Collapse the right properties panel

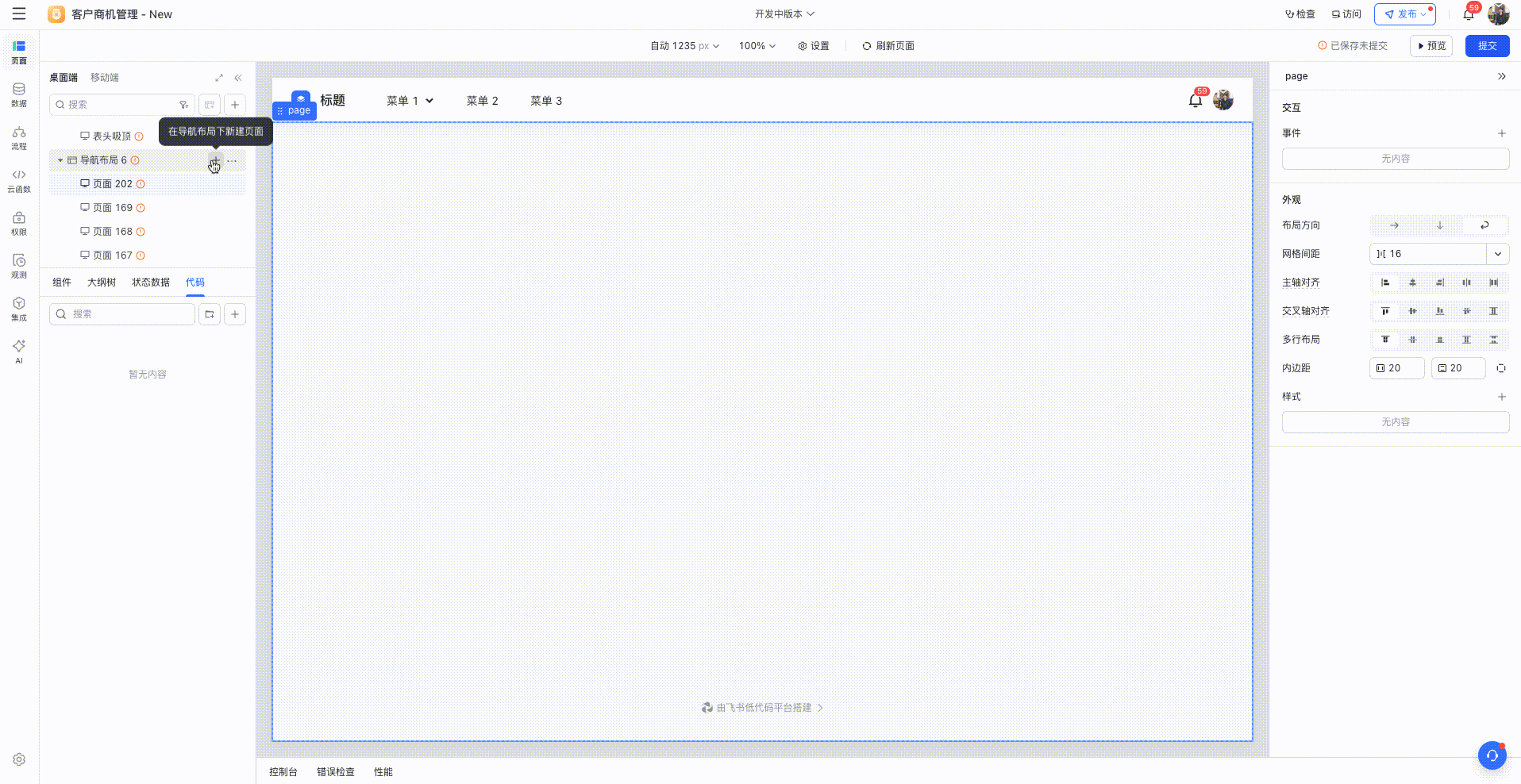tap(1502, 76)
